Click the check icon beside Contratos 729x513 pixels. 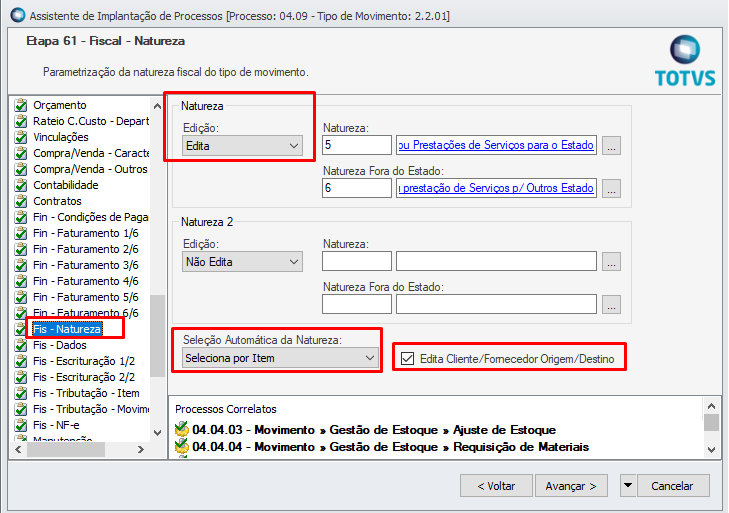(20, 201)
